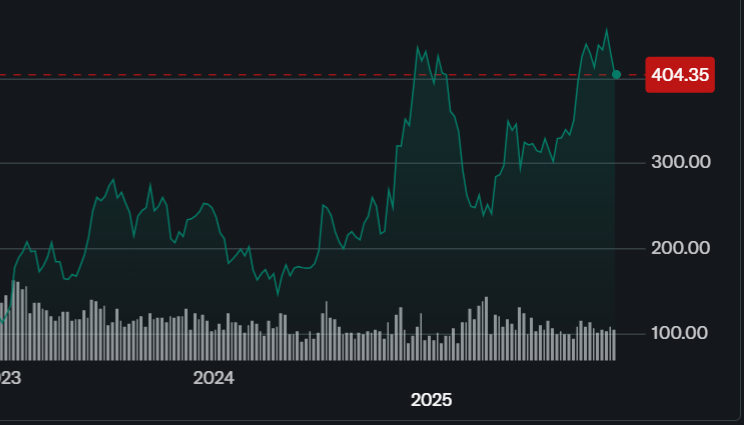The height and width of the screenshot is (425, 744).
Task: Click the partially visible 2023 year label
Action: pyautogui.click(x=10, y=378)
